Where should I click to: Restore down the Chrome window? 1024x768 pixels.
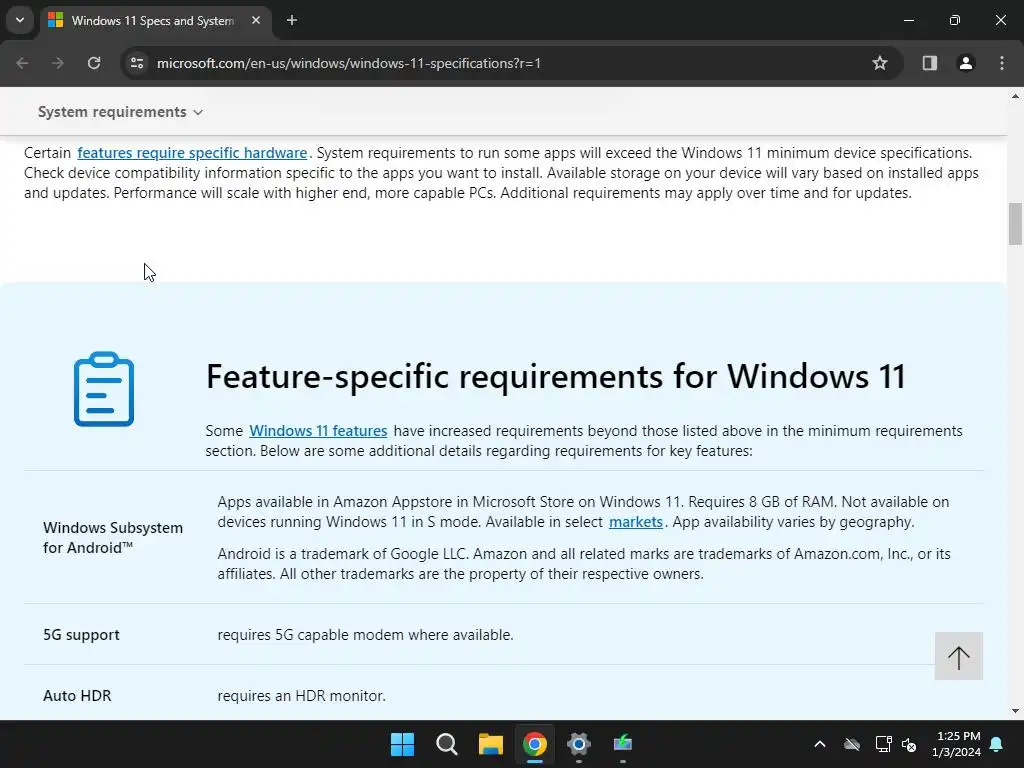(954, 20)
